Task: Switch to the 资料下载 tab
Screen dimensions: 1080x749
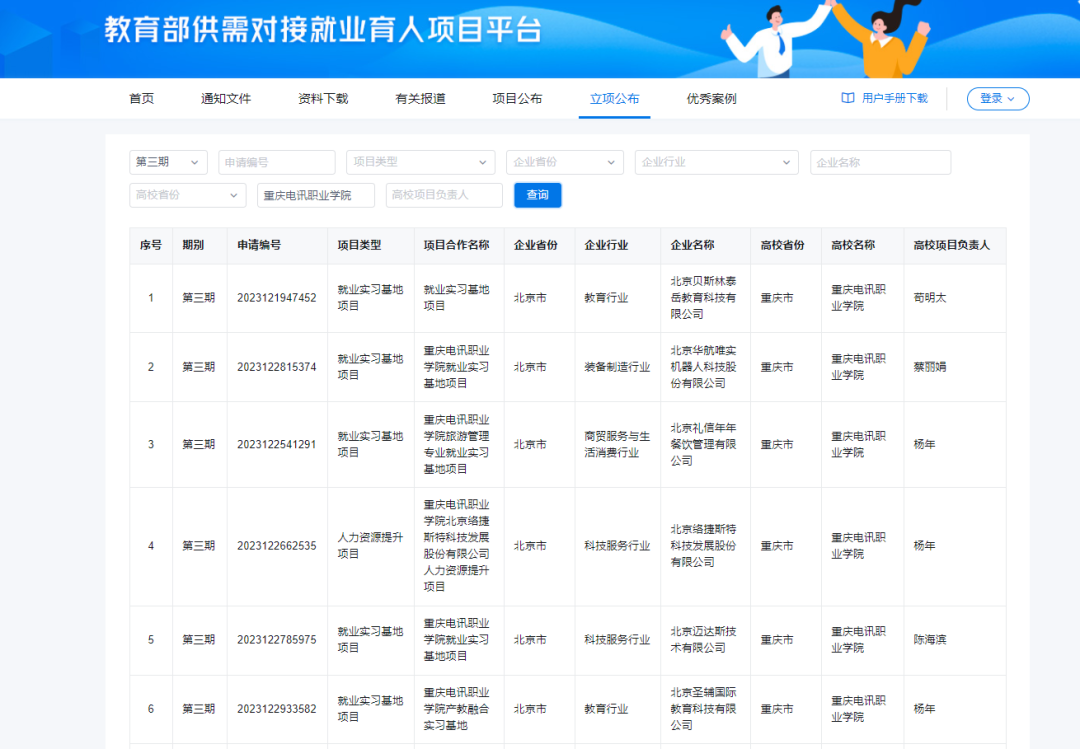Action: pos(323,98)
